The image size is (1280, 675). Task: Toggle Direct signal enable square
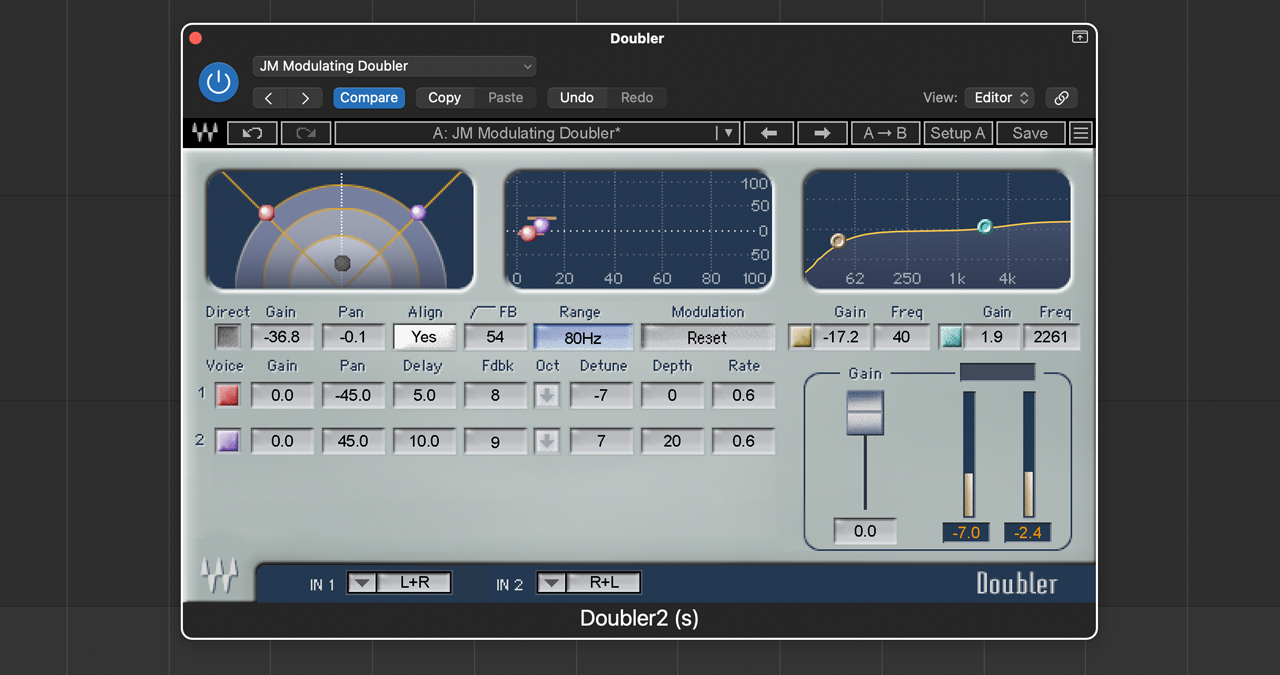click(x=228, y=337)
